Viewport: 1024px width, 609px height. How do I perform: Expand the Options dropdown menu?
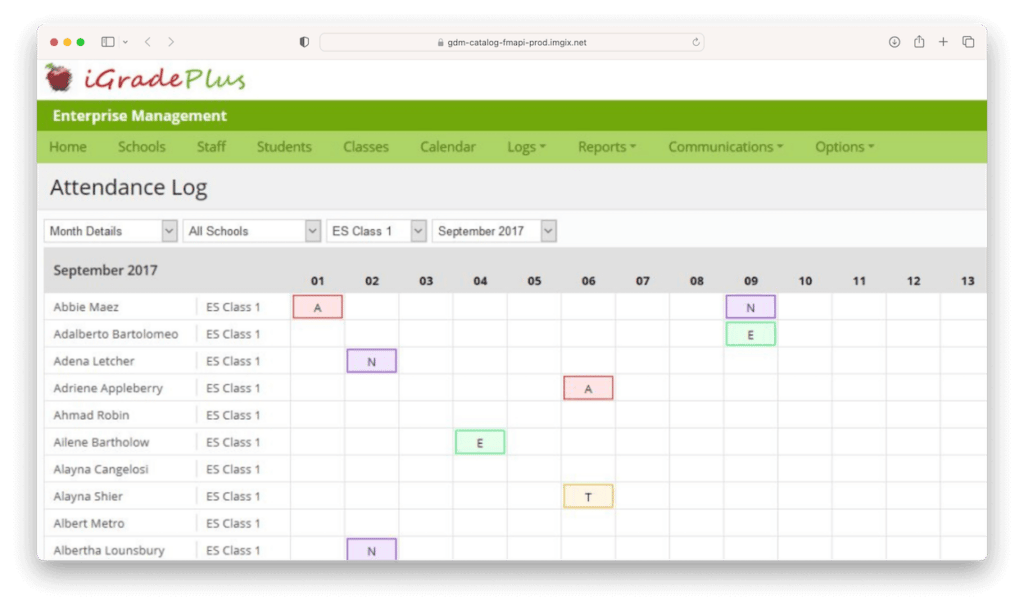pyautogui.click(x=844, y=147)
